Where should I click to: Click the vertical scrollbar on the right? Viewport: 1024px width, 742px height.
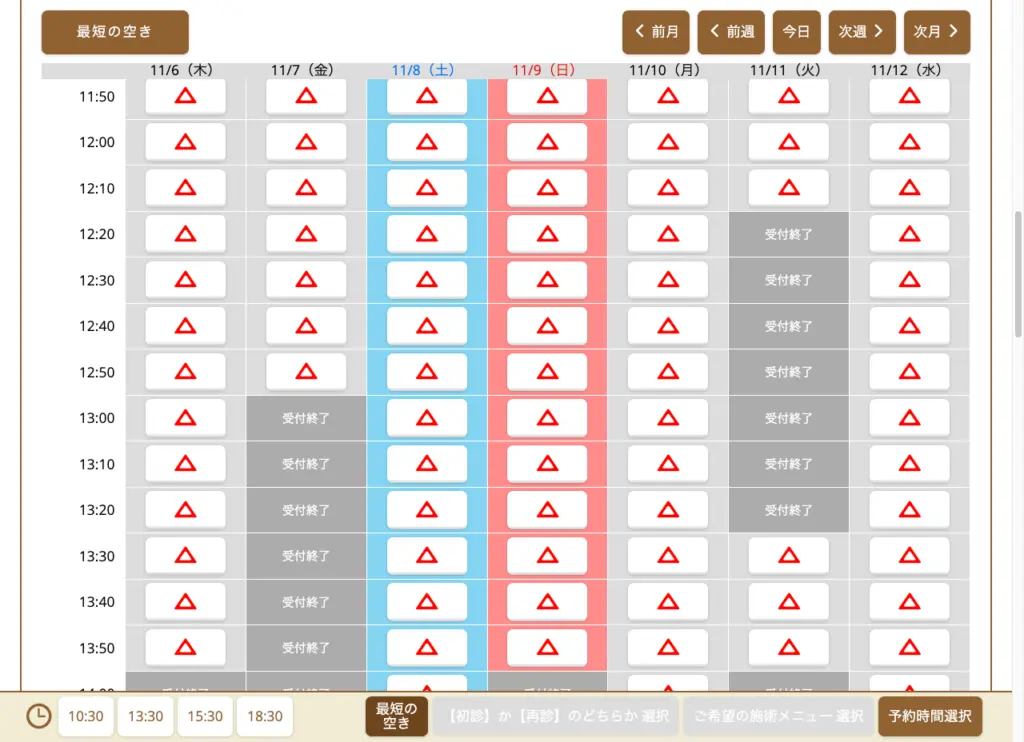(1018, 270)
